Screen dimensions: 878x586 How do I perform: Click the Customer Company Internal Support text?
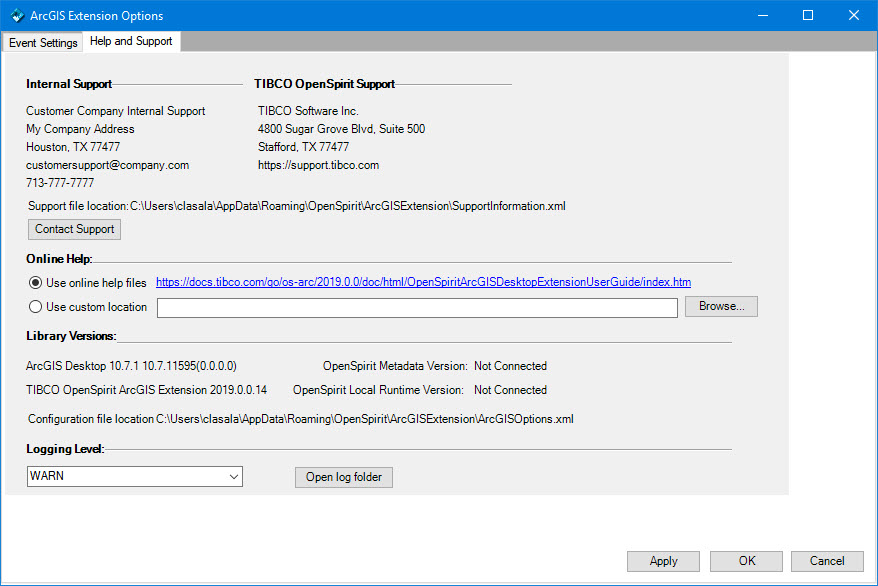tap(115, 111)
